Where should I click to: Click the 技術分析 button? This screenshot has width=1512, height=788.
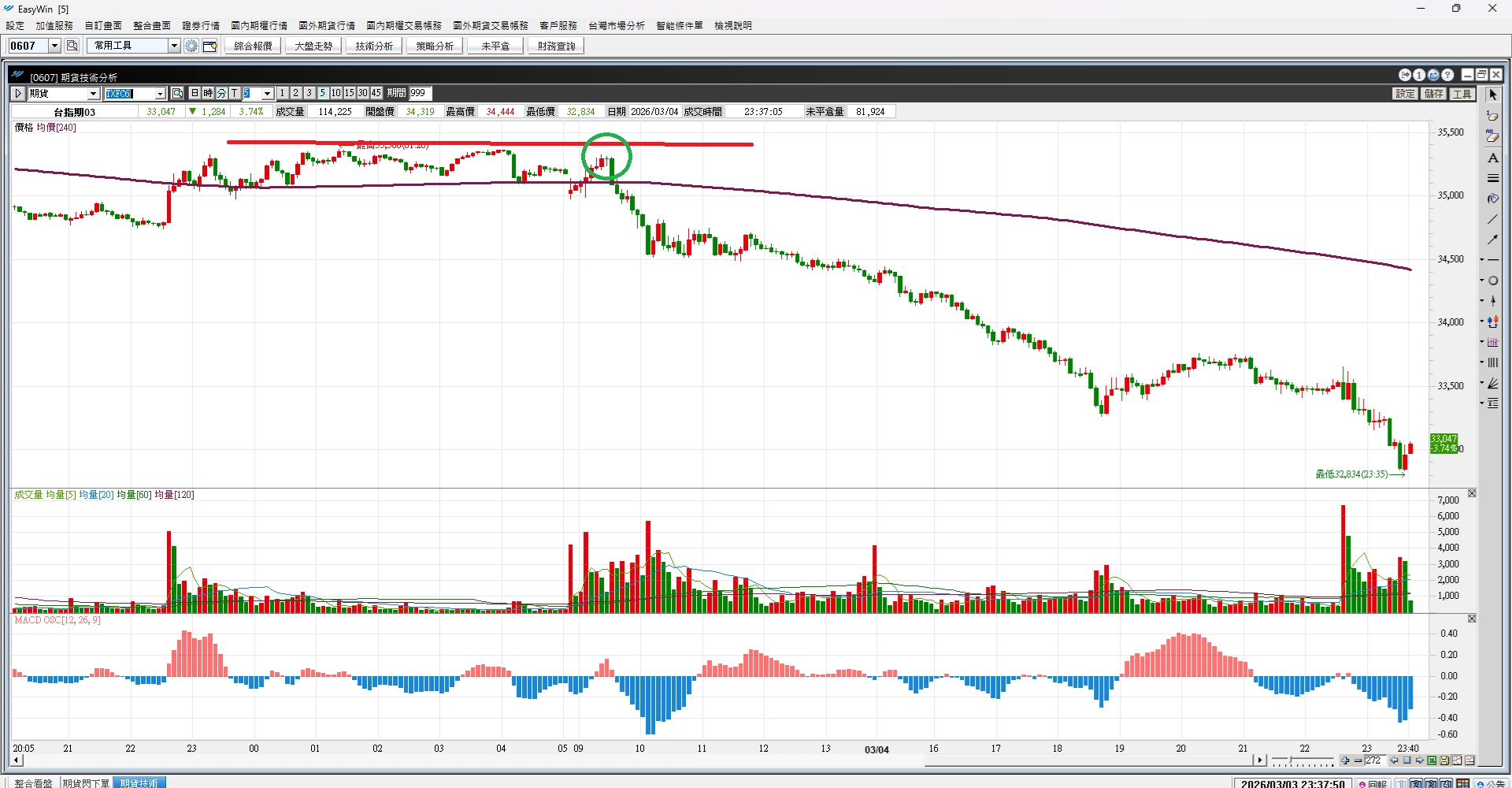374,46
